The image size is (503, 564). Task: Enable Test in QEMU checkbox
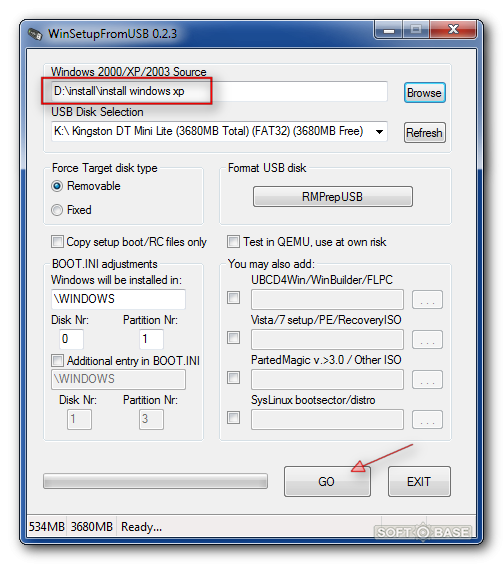coord(233,242)
